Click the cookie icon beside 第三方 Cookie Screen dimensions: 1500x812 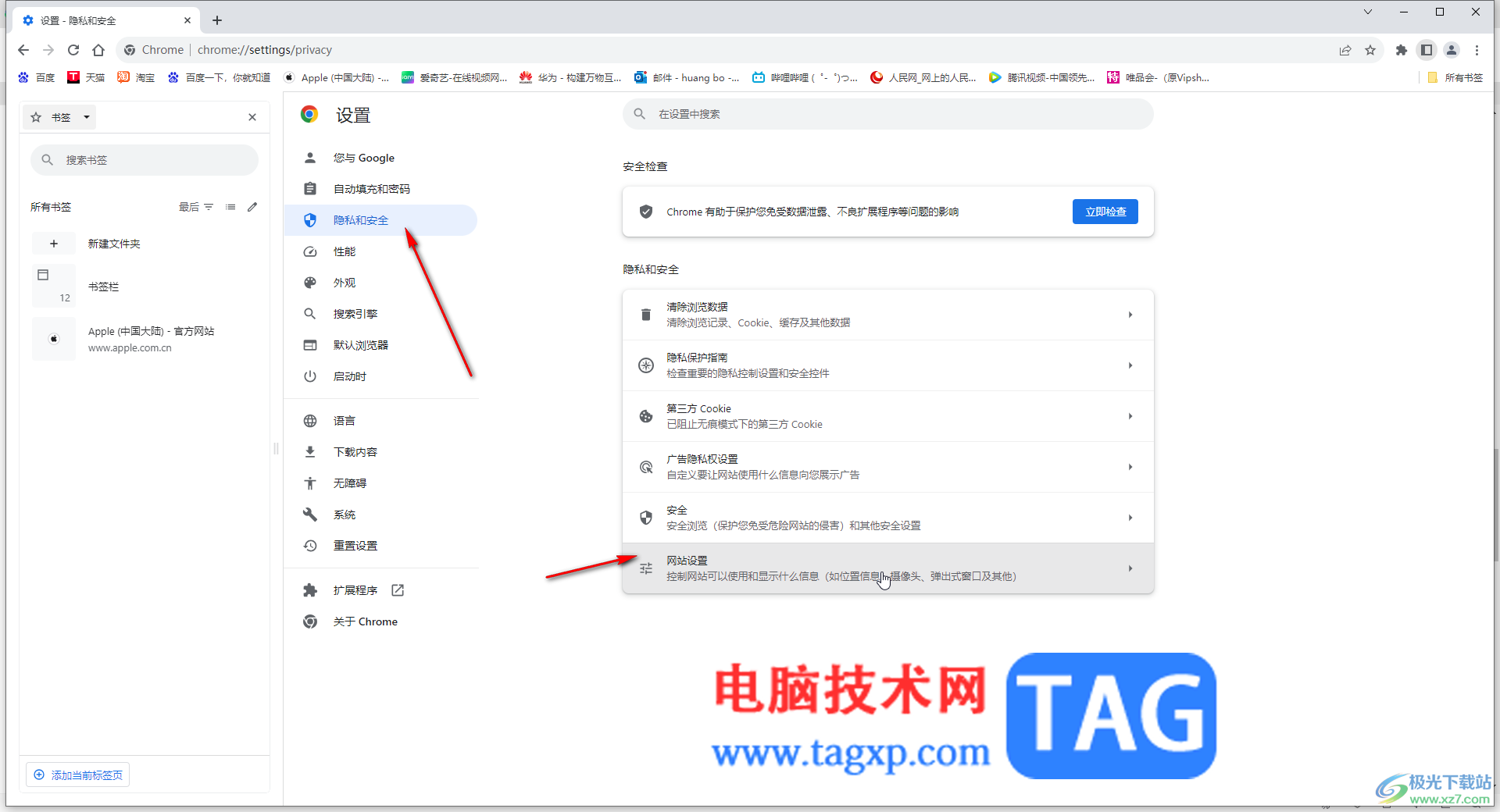click(x=646, y=416)
